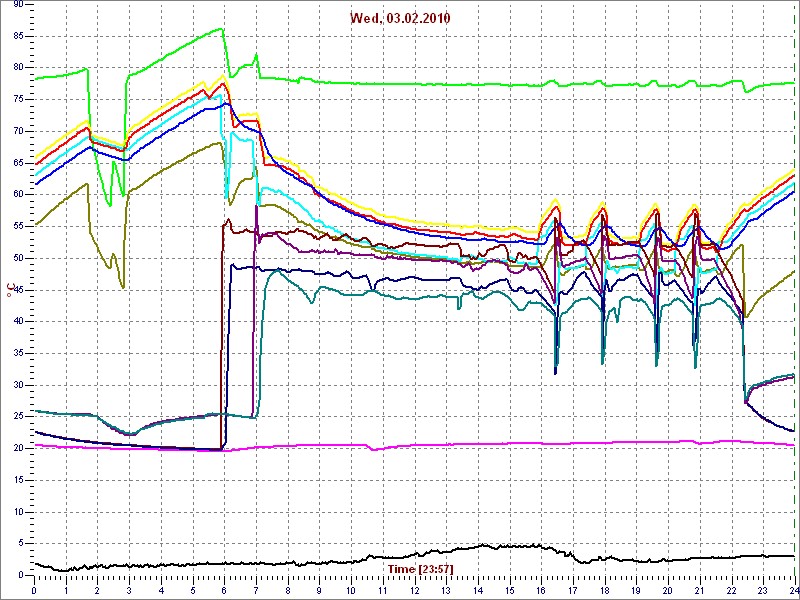Click the chart title "Wed, 03.02.2010"
The image size is (800, 600).
tap(400, 18)
